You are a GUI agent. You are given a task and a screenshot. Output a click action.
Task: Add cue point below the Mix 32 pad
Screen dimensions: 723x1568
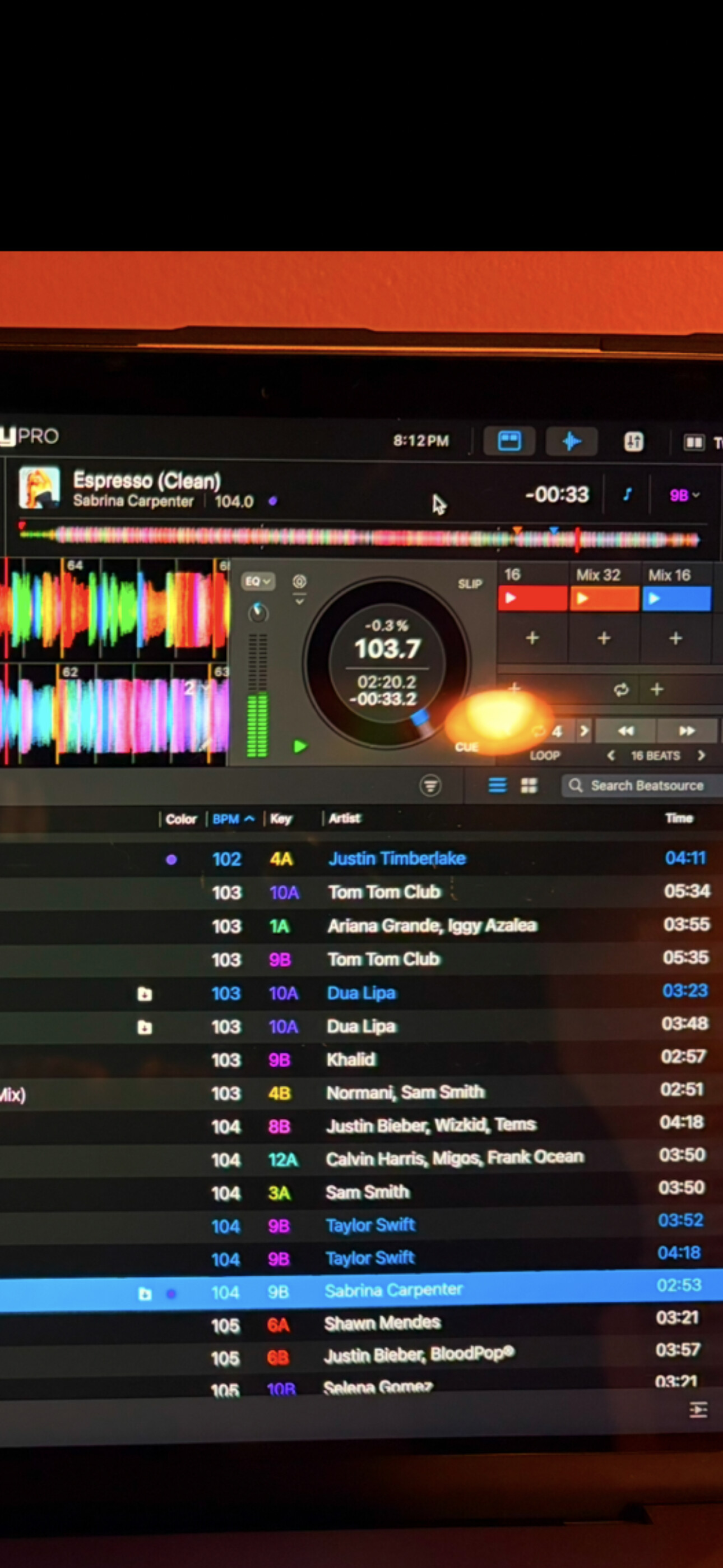pyautogui.click(x=604, y=638)
